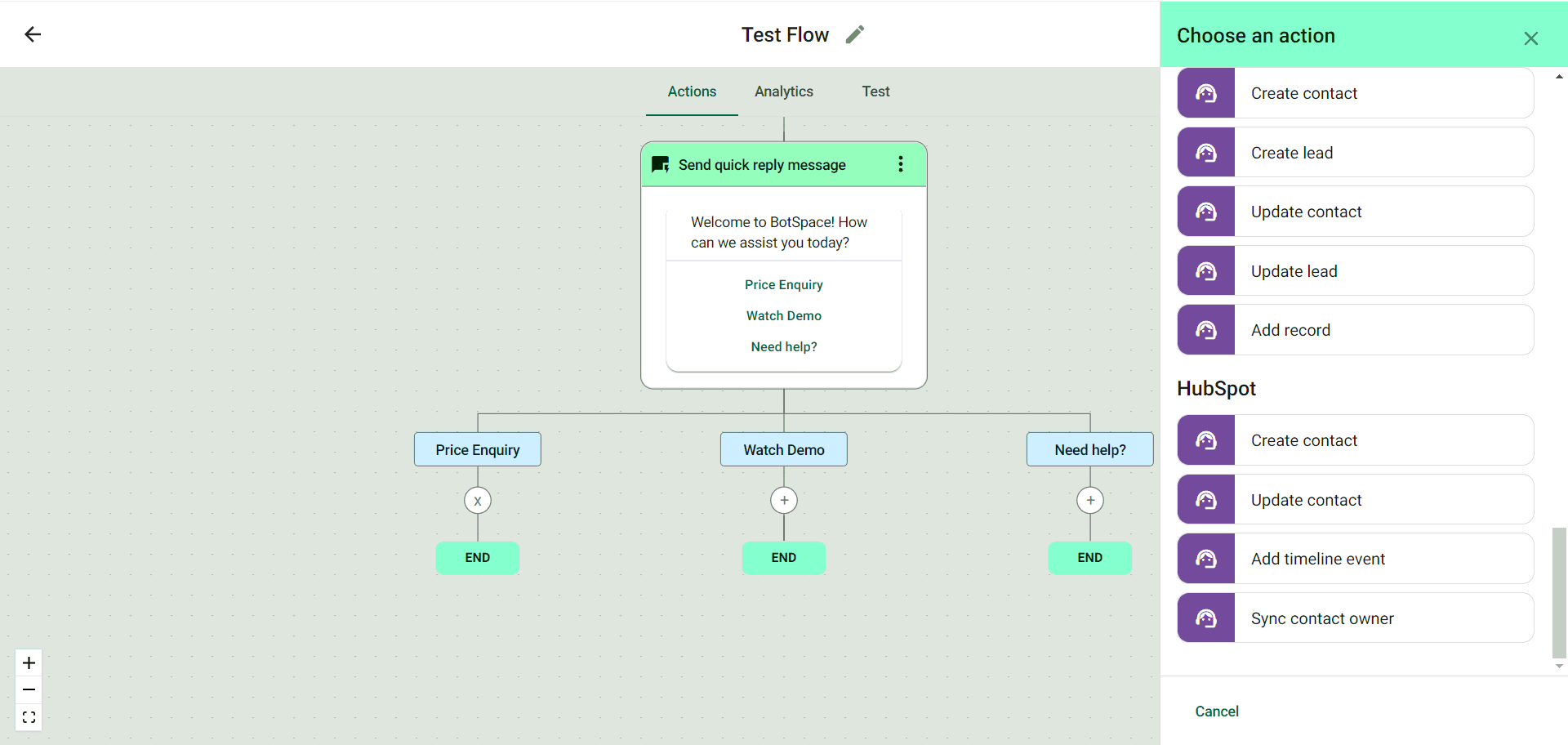Fit the flow to screen view
This screenshot has width=1568, height=745.
coord(29,717)
